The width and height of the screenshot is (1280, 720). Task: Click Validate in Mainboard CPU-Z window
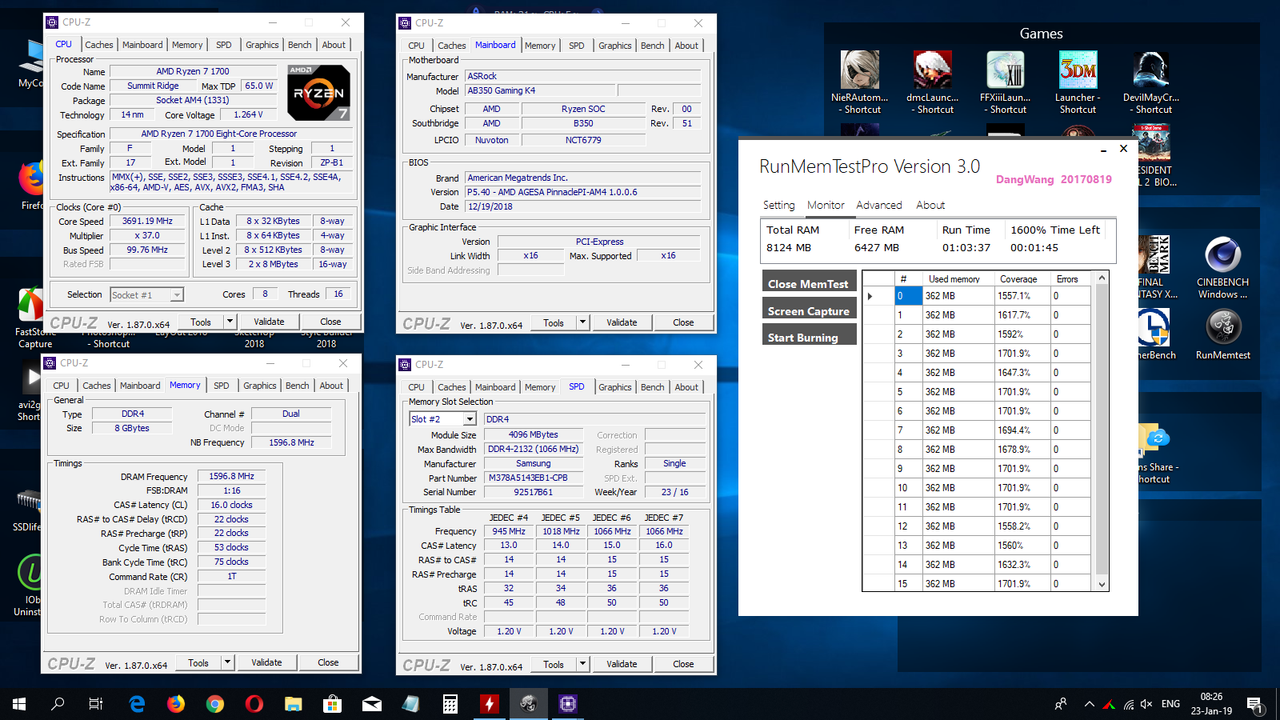tap(621, 322)
